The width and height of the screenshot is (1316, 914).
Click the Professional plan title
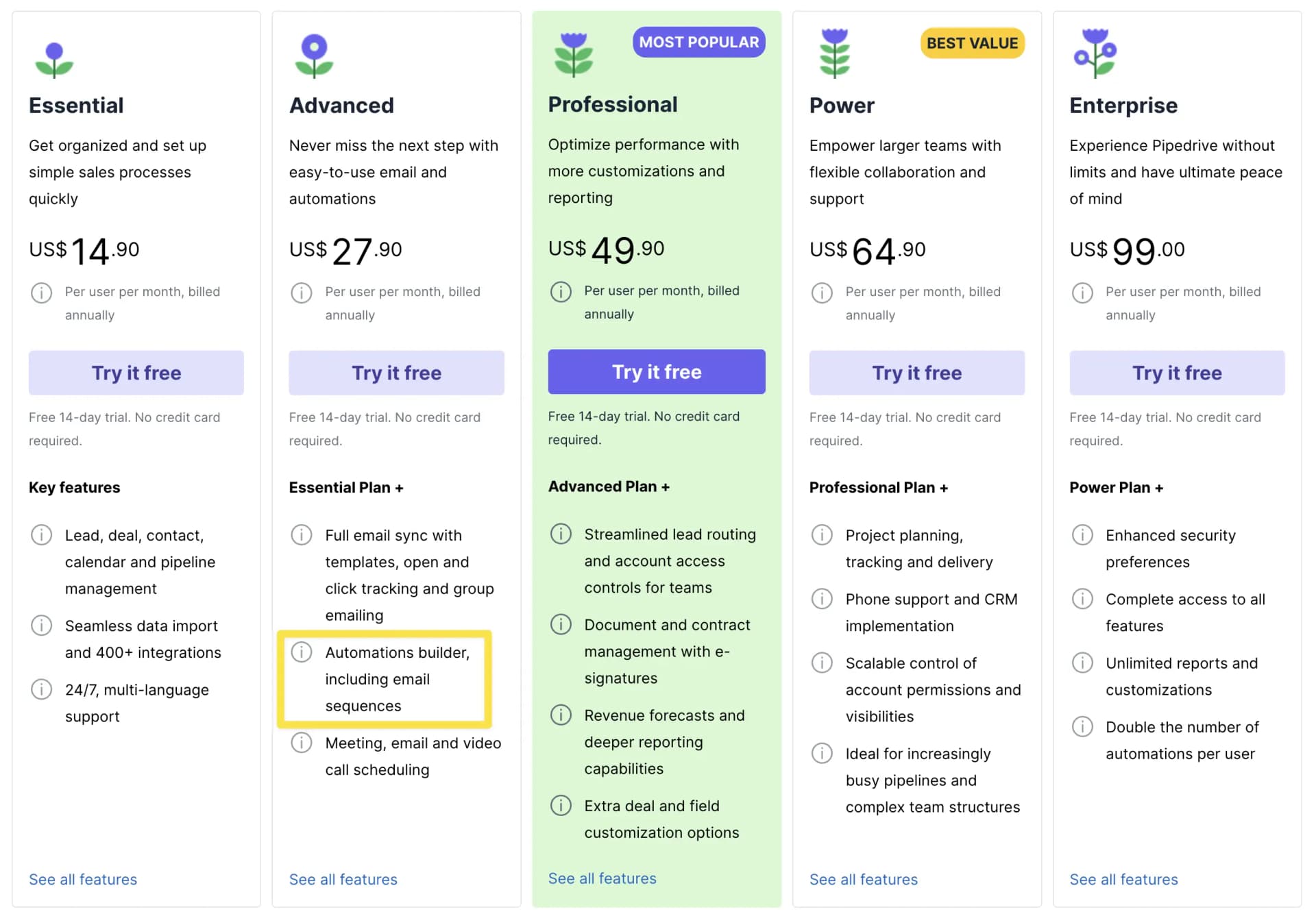point(613,104)
